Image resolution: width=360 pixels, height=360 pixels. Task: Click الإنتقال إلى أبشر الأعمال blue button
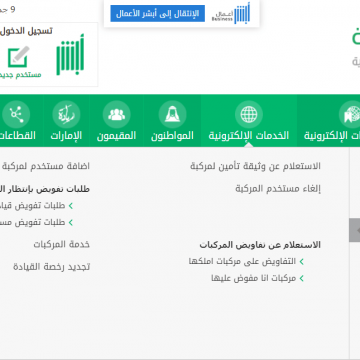158,13
